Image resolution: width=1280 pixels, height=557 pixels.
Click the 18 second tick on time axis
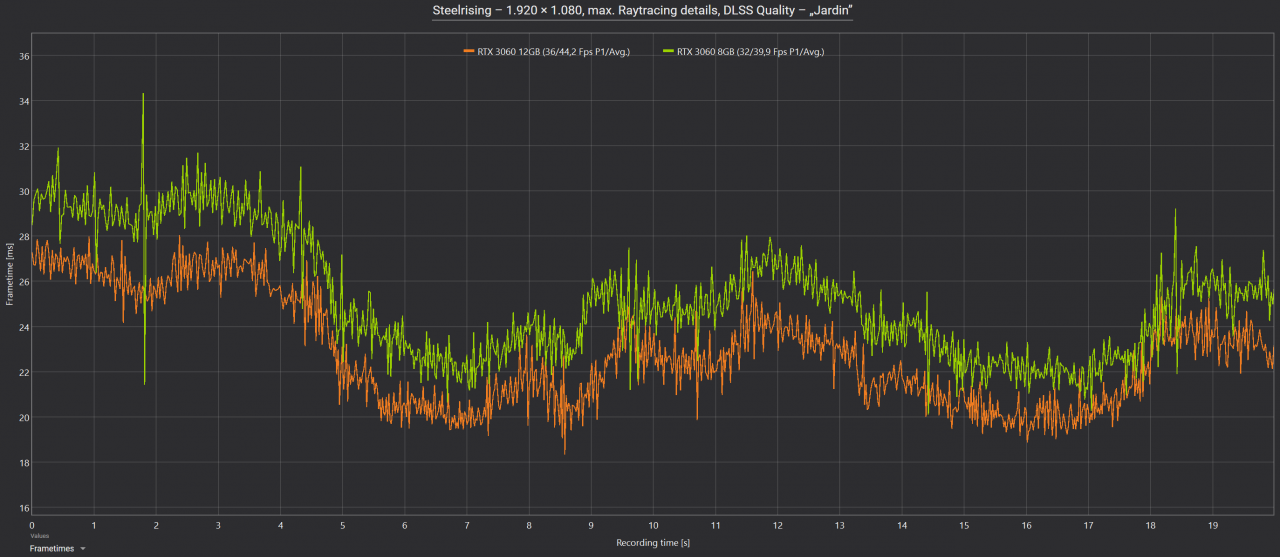pos(1150,524)
